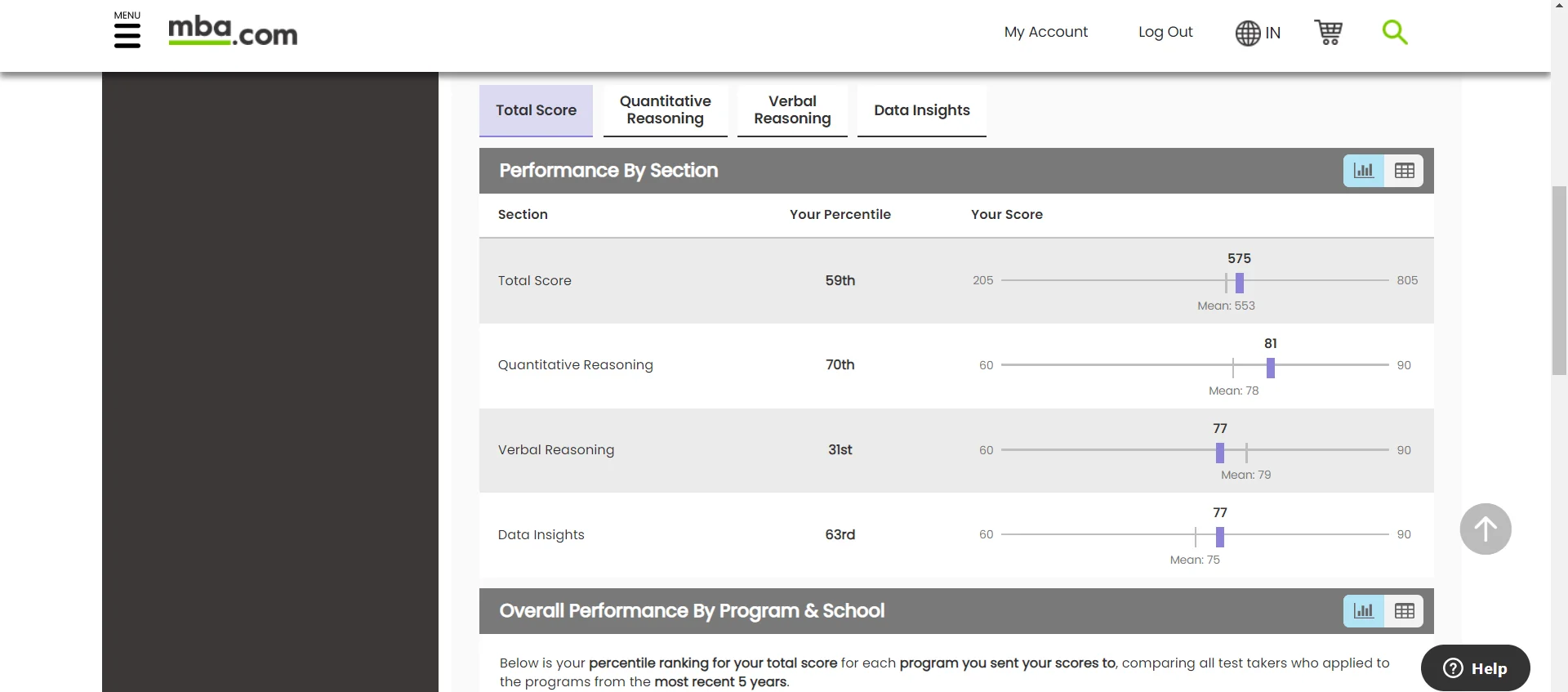Click the Quantitative Reasoning 81 score marker

[x=1270, y=368]
